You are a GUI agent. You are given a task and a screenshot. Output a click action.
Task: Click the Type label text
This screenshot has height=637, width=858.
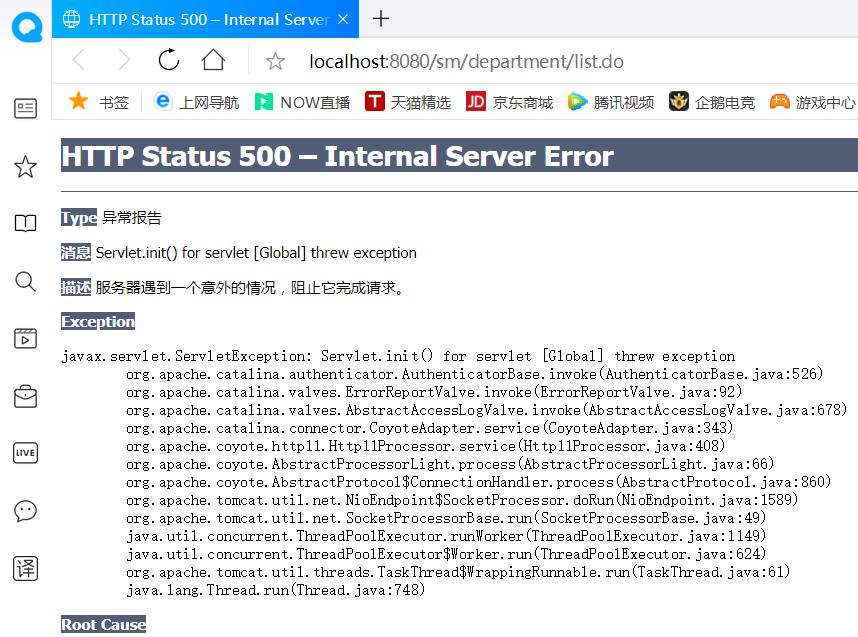(79, 217)
